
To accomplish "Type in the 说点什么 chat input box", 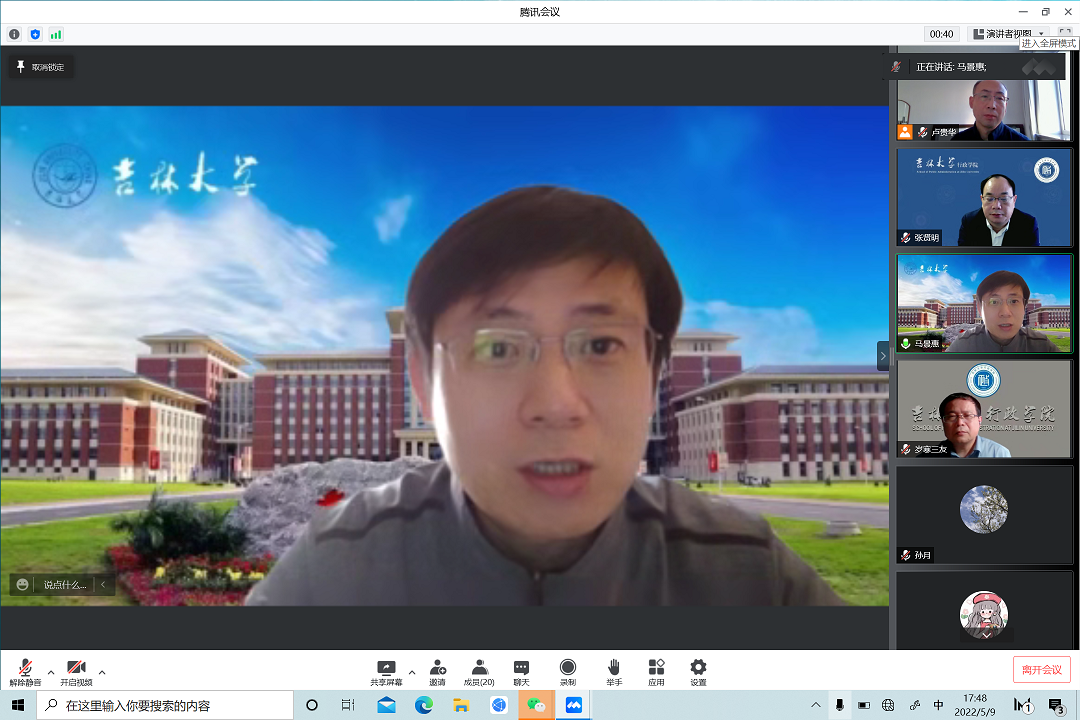I will [x=65, y=585].
